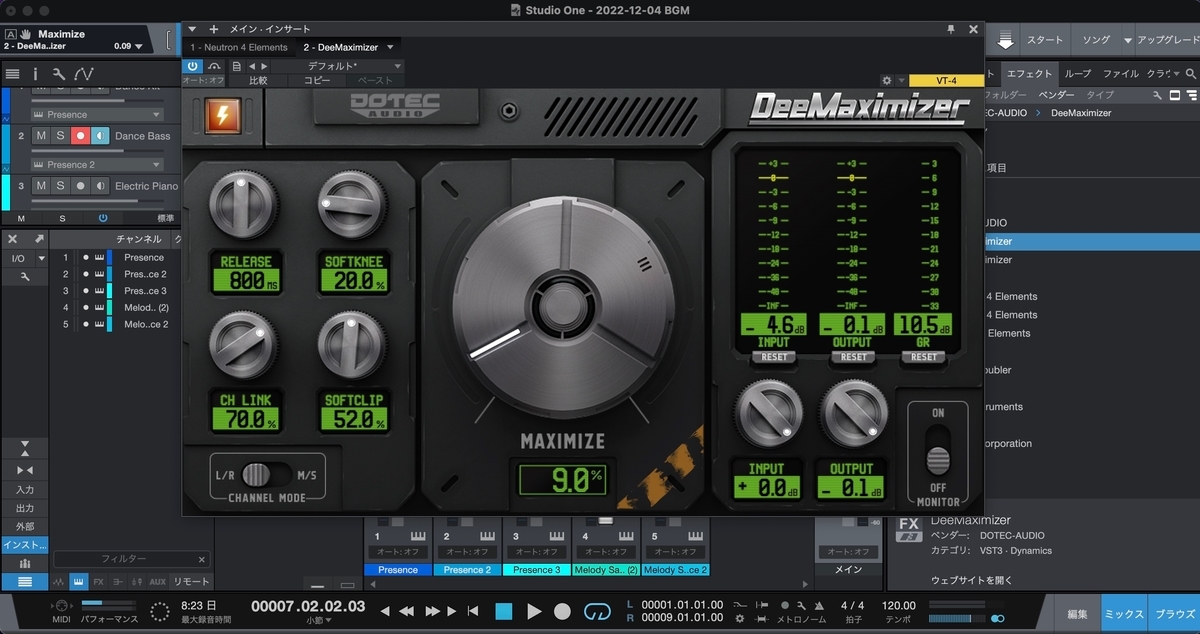The height and width of the screenshot is (634, 1200).
Task: Flip the ON/OFF monitor switch
Action: pyautogui.click(x=937, y=450)
